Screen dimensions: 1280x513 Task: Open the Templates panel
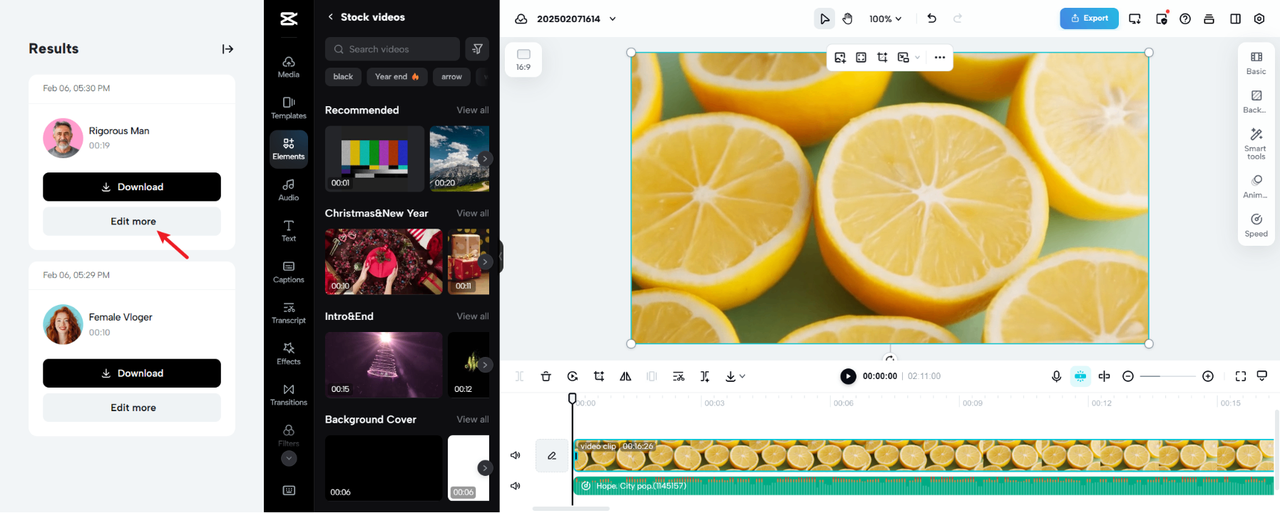(x=288, y=108)
